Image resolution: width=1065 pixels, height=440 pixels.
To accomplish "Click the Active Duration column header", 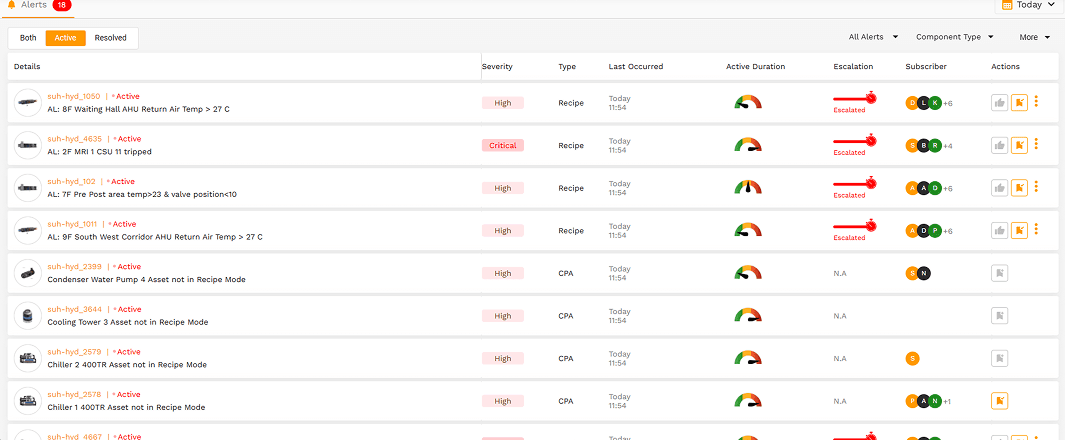I will 755,67.
